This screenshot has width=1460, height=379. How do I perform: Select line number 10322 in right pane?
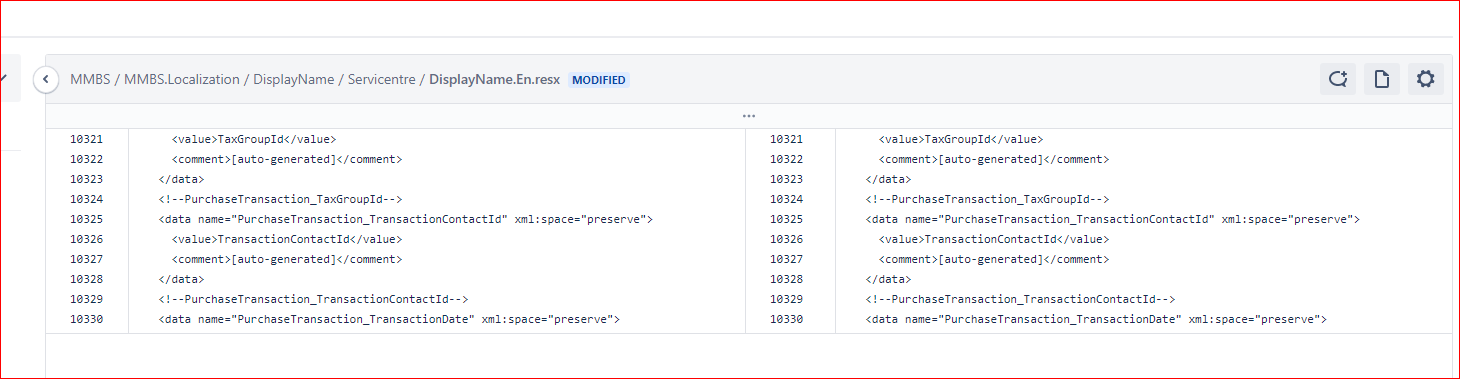tap(786, 159)
